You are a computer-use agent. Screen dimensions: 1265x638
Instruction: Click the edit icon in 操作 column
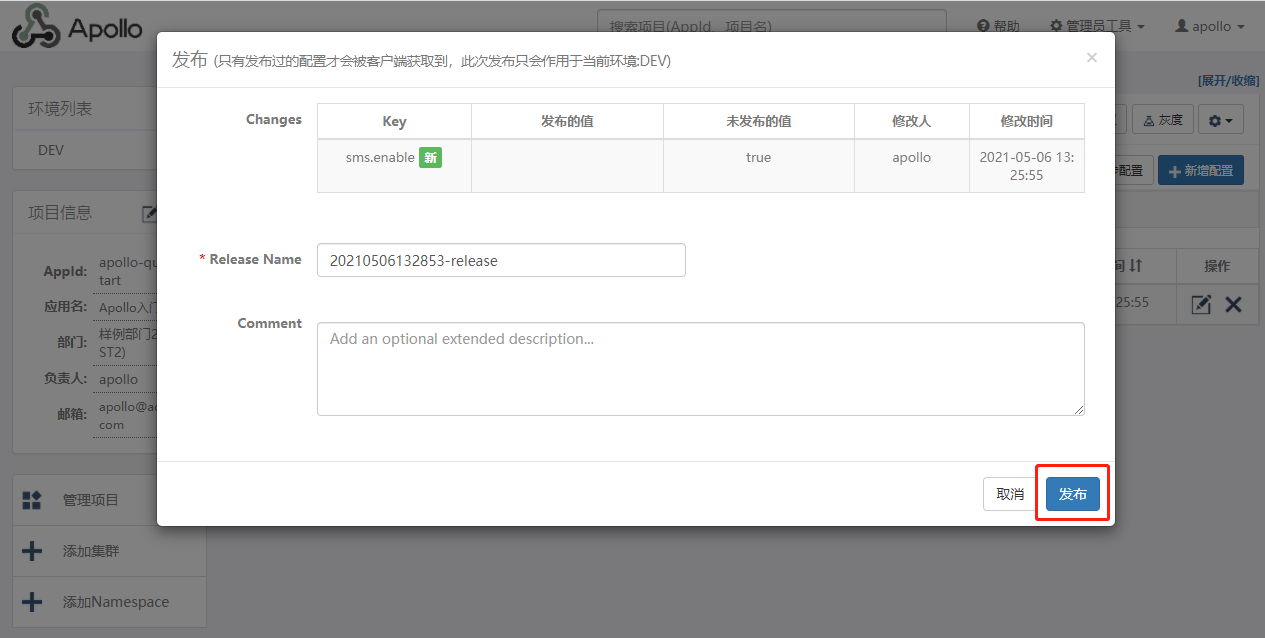[x=1201, y=304]
